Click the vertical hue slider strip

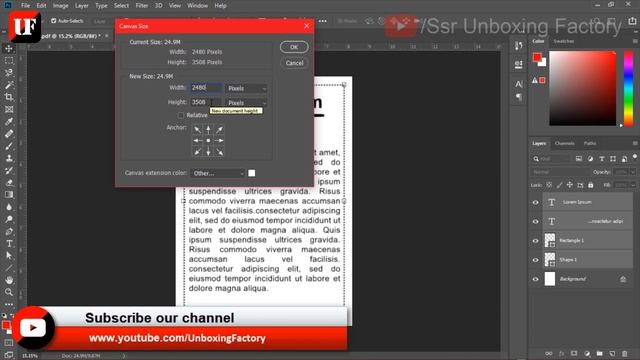pyautogui.click(x=629, y=88)
